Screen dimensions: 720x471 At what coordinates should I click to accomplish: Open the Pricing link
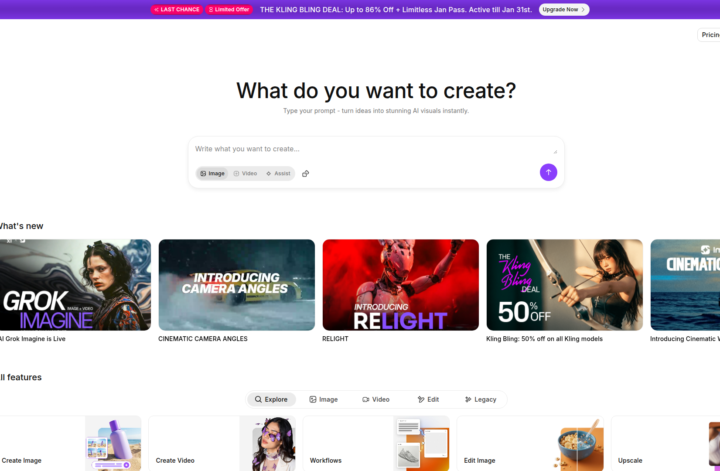709,35
